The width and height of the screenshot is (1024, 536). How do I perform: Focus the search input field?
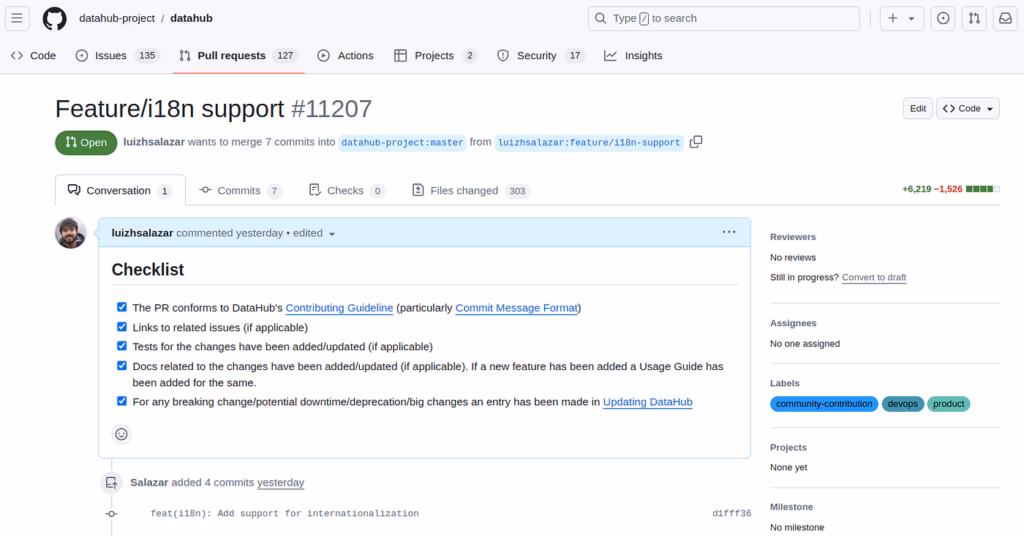724,18
